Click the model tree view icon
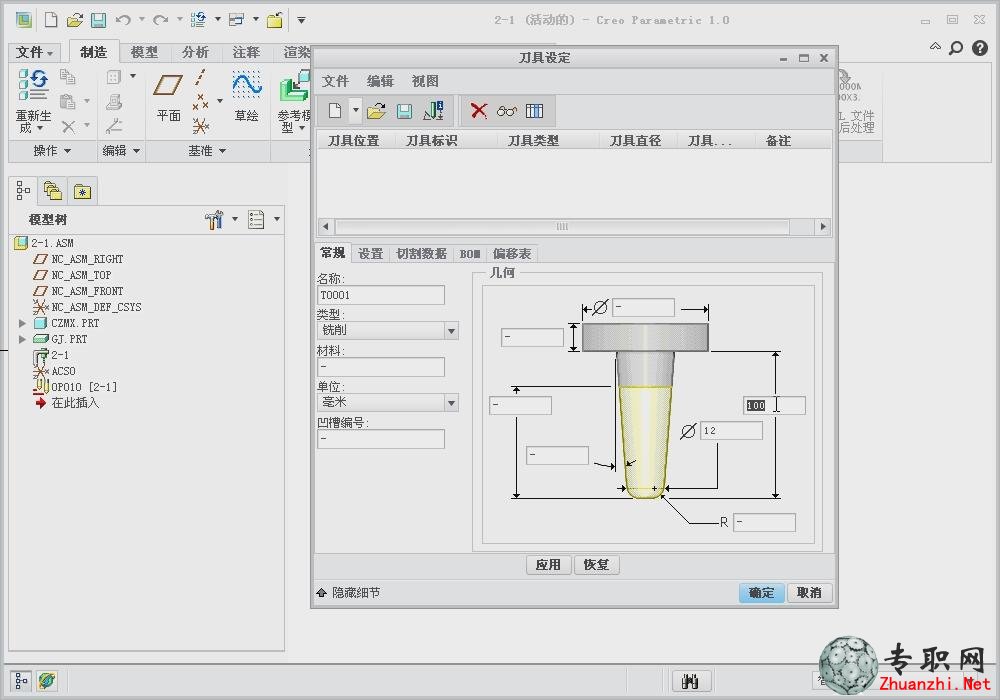The width and height of the screenshot is (1000, 700). coord(23,190)
